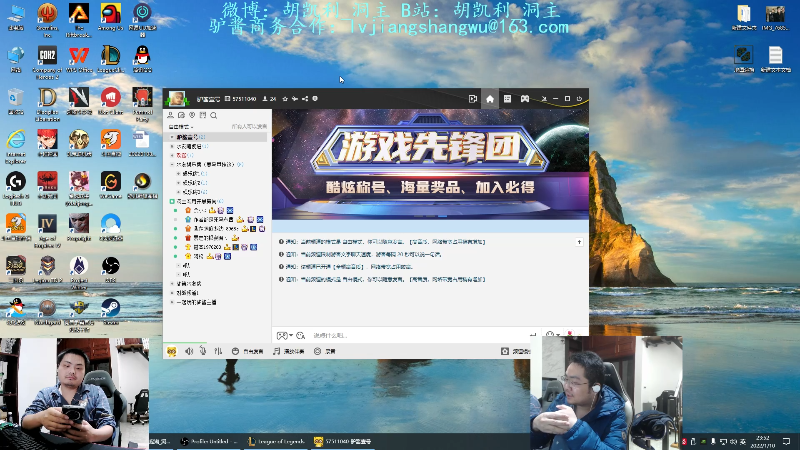Click the recording button in bottom toolbar
Screen dimensions: 800x450
pos(324,351)
